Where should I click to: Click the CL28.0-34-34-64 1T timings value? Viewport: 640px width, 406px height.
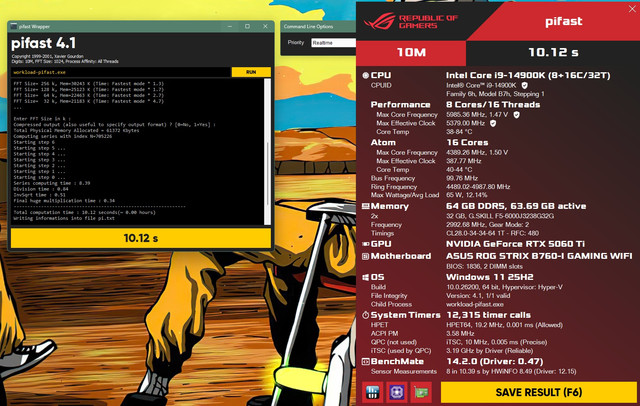[x=492, y=233]
